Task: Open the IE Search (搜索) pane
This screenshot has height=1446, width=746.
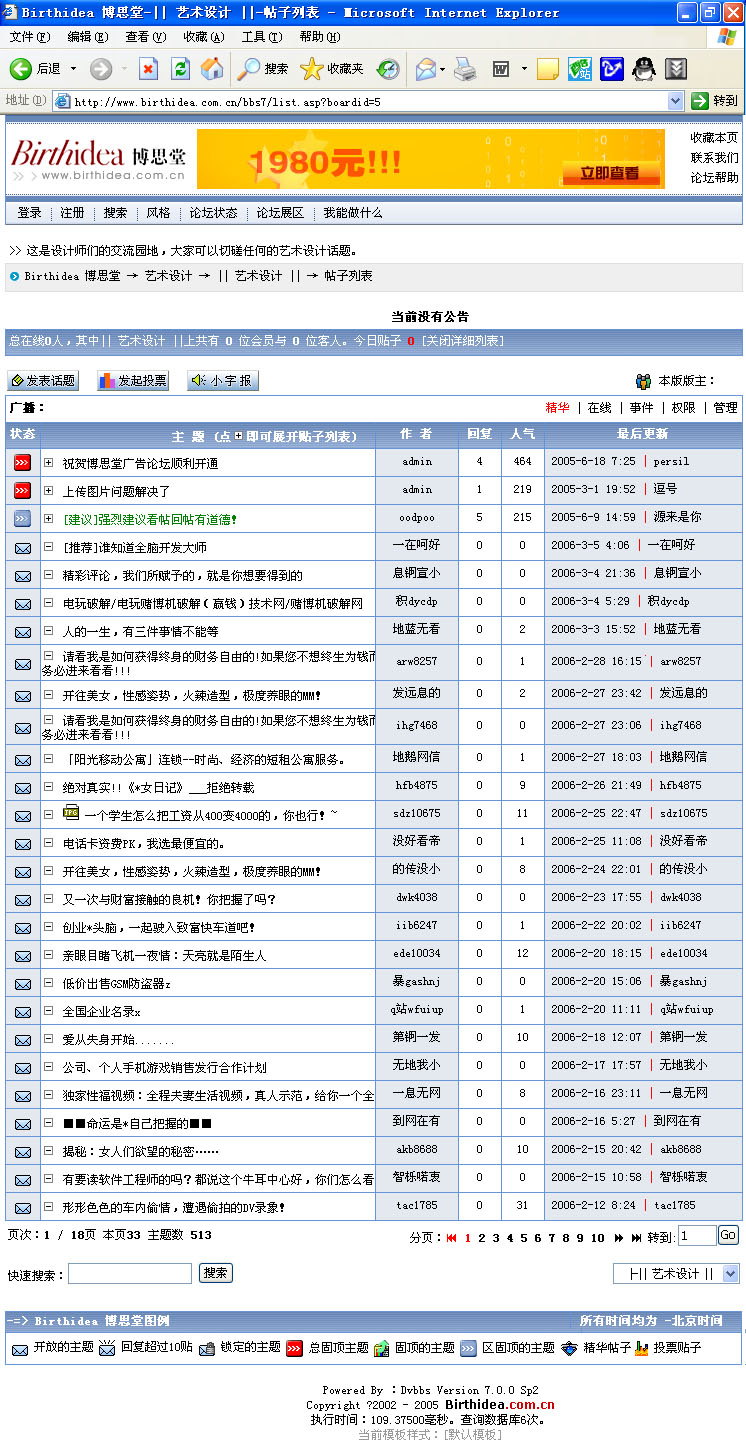Action: [x=263, y=69]
